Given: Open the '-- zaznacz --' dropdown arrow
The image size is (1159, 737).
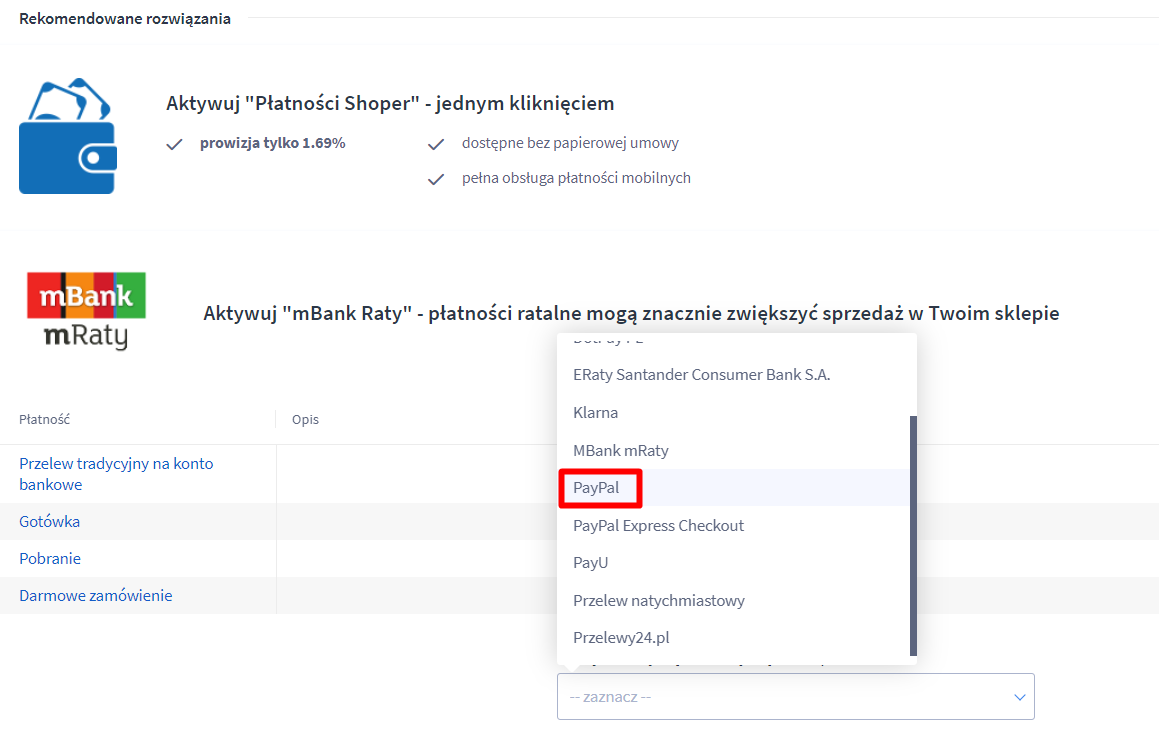Looking at the screenshot, I should click(x=1019, y=697).
